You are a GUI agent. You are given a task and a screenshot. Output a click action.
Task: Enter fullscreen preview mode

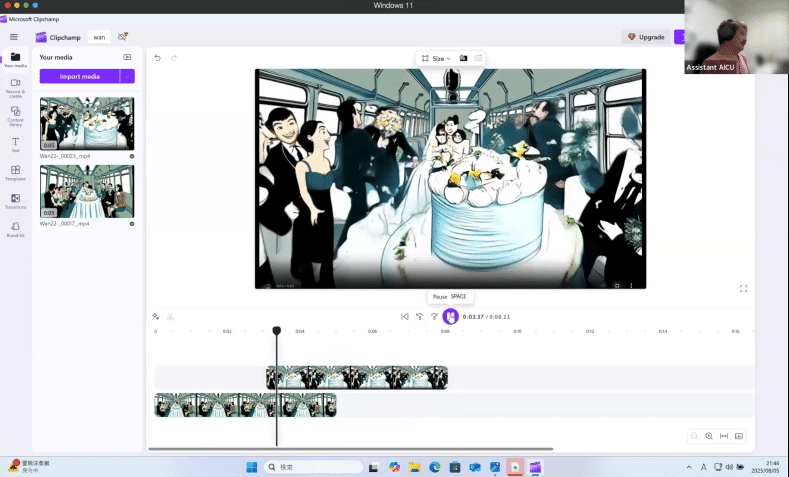[743, 288]
